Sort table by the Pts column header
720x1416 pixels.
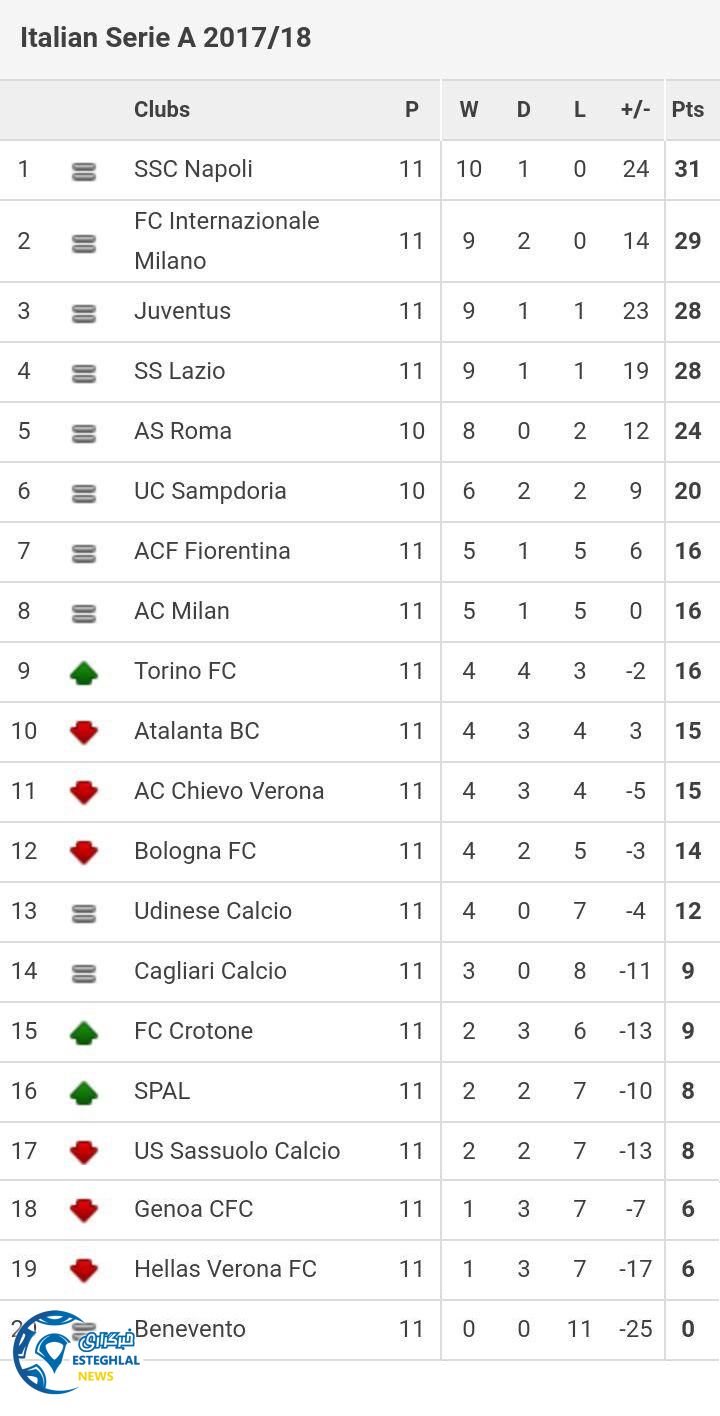click(688, 110)
